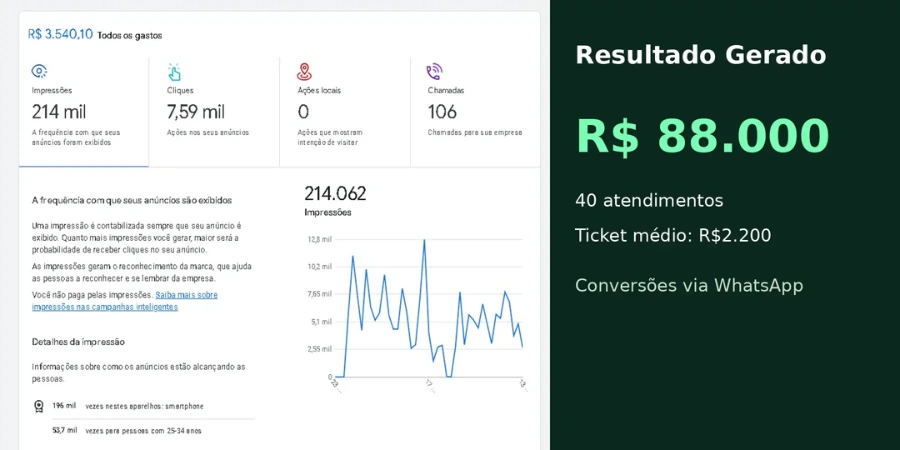The image size is (900, 450).
Task: Open the 'Saiba mais sobre impressões' link
Action: 125,301
